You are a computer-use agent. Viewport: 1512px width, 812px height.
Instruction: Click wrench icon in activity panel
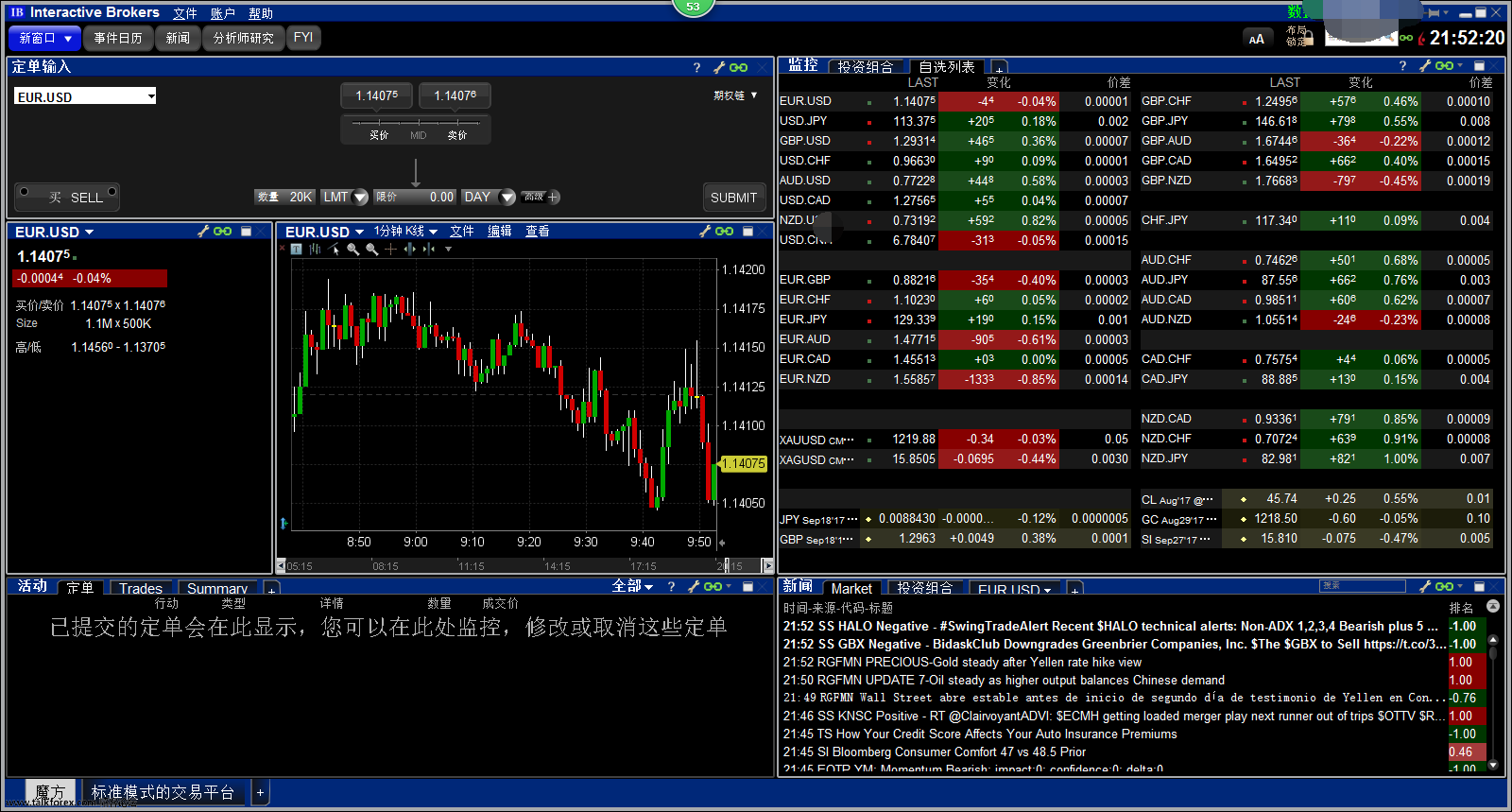694,586
